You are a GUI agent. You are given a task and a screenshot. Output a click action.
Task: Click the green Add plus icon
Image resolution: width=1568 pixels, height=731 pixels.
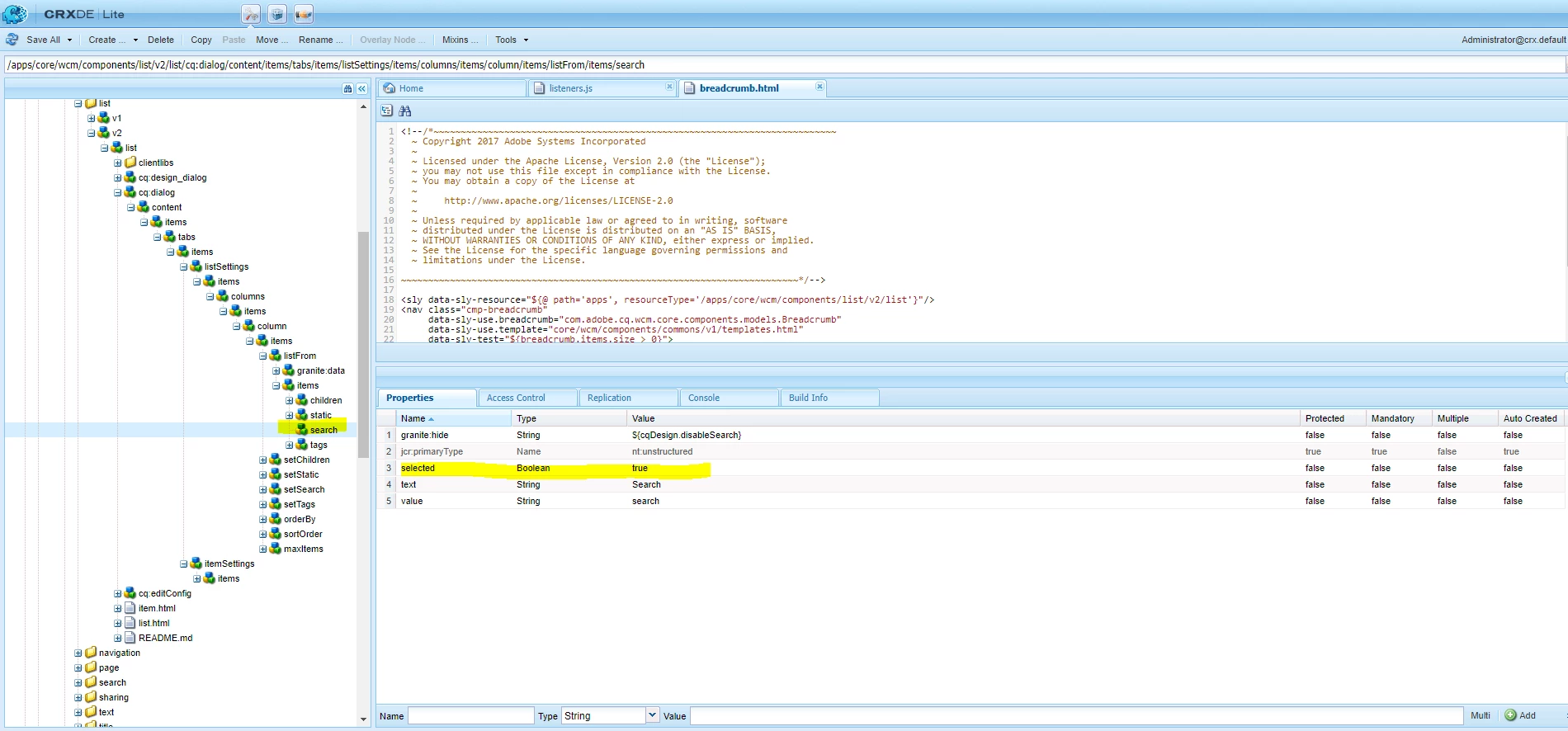(1510, 715)
